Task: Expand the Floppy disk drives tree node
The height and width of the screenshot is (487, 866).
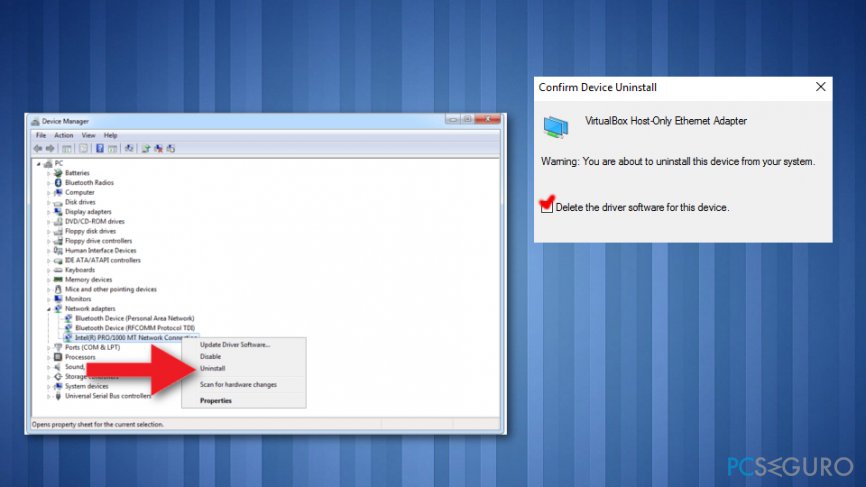Action: (49, 231)
